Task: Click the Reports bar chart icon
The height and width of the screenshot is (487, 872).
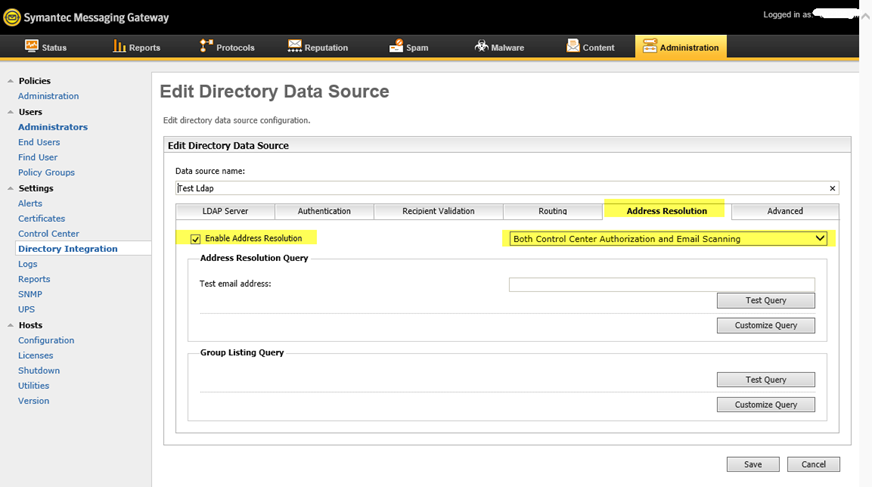Action: coord(119,46)
